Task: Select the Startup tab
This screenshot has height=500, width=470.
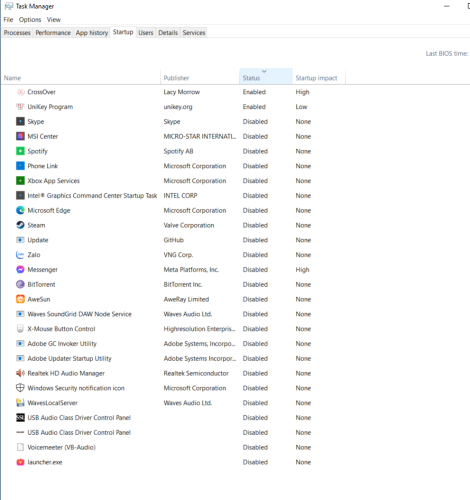Action: click(123, 32)
